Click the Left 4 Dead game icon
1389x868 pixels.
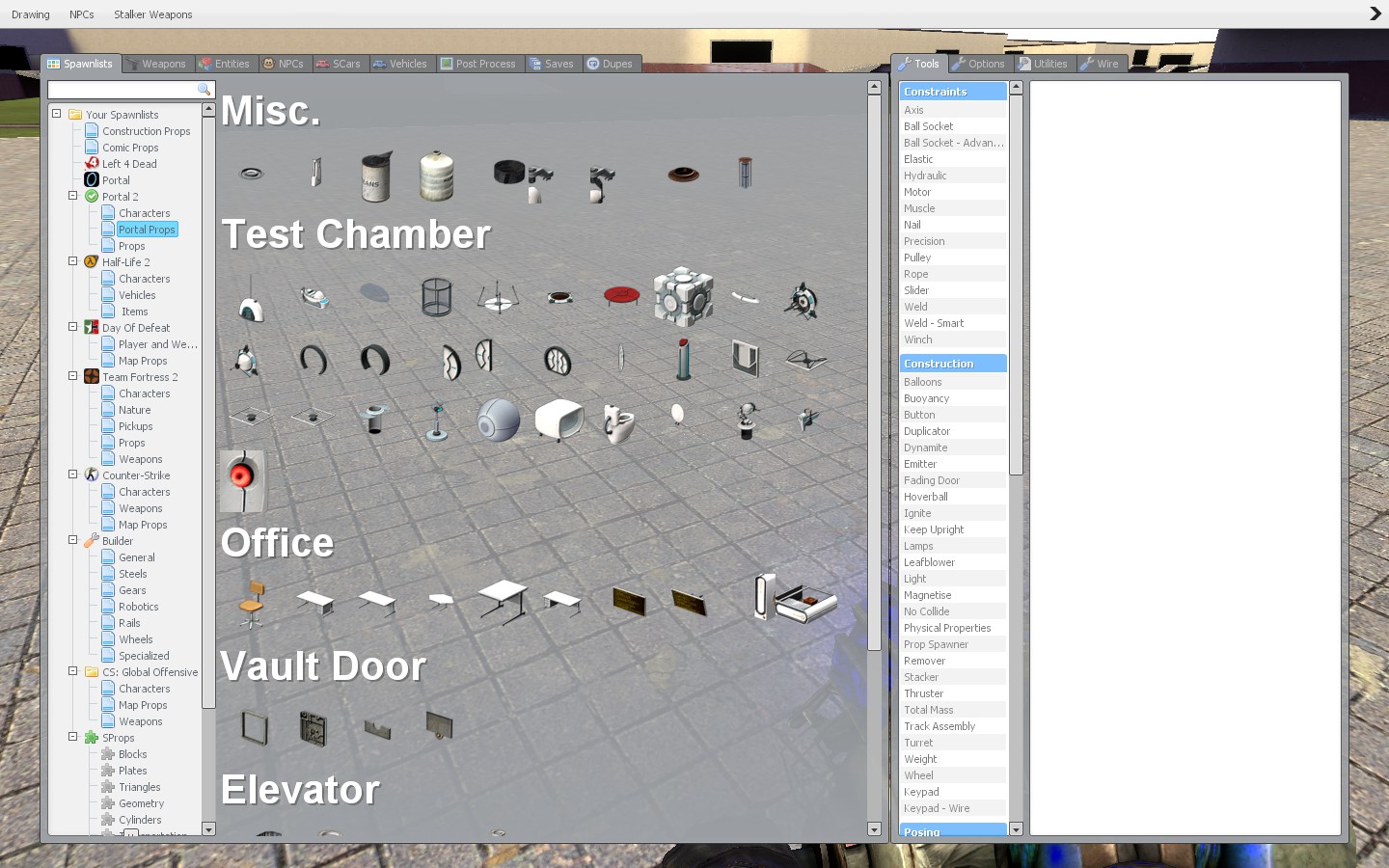[x=92, y=164]
